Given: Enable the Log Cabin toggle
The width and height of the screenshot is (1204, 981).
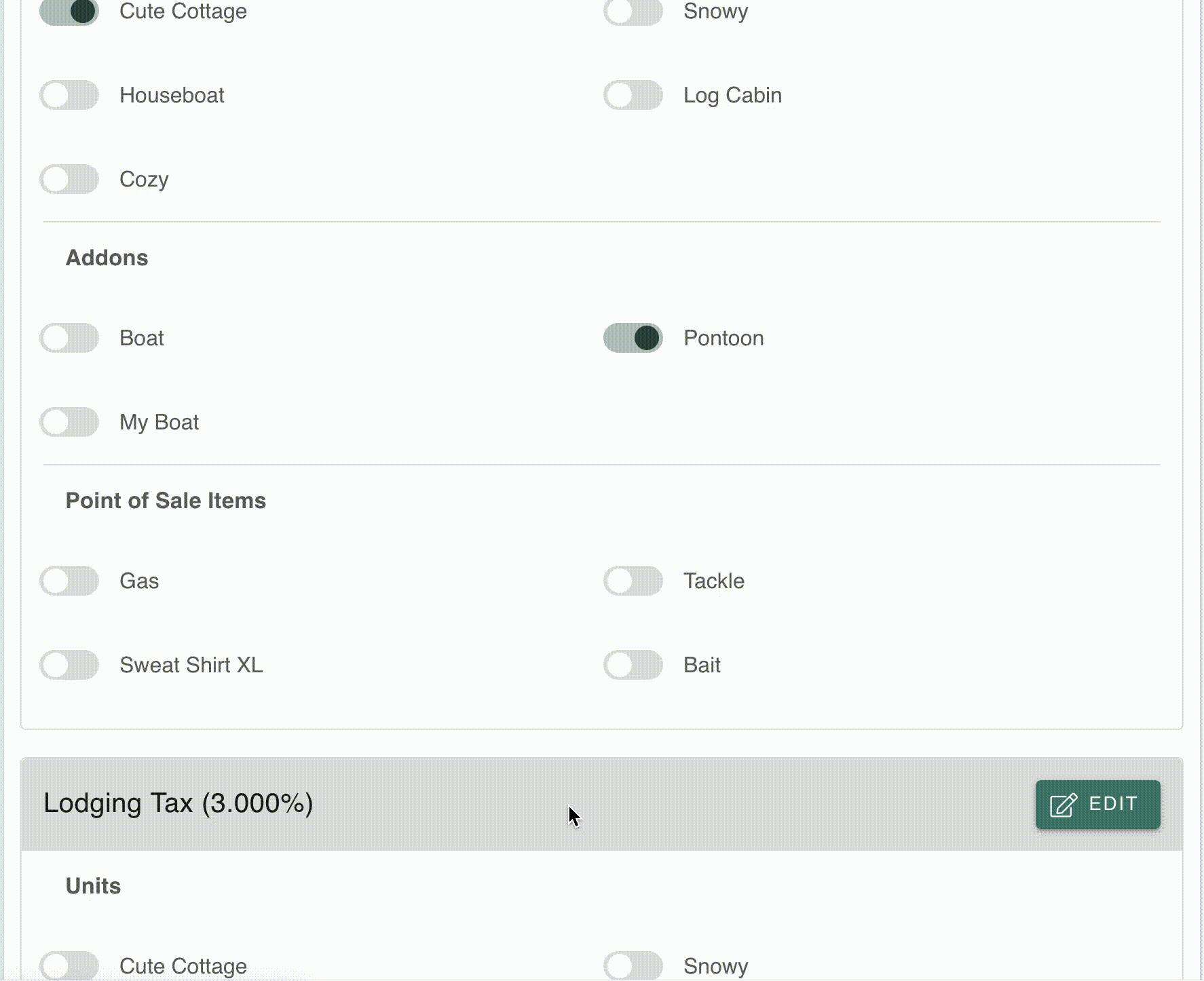Looking at the screenshot, I should pos(633,95).
